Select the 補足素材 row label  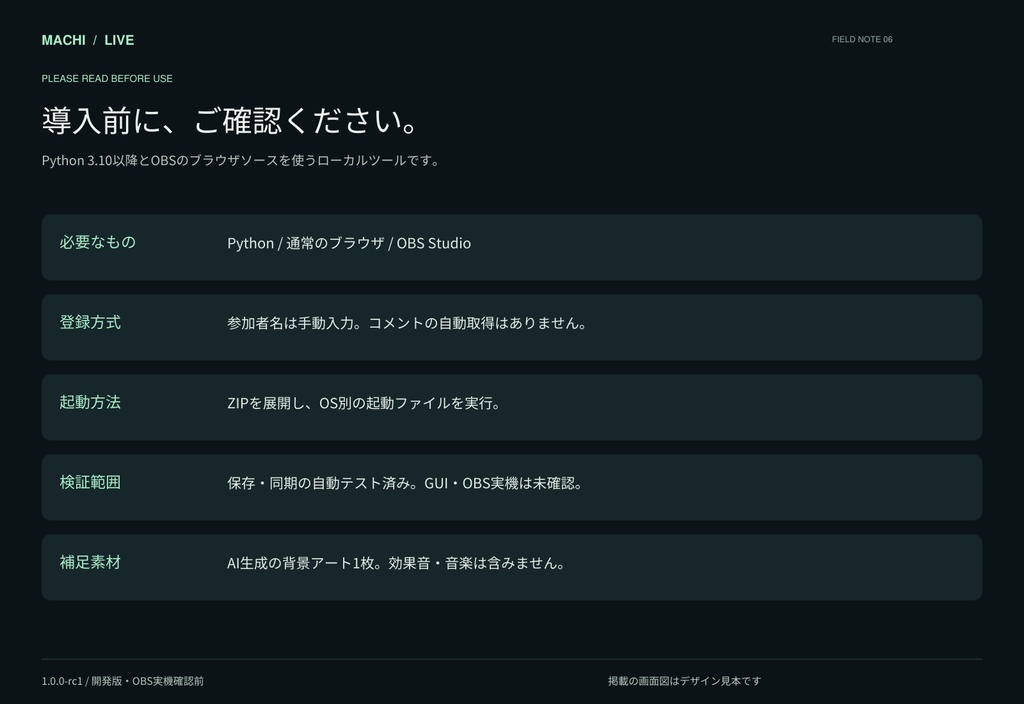[x=90, y=562]
